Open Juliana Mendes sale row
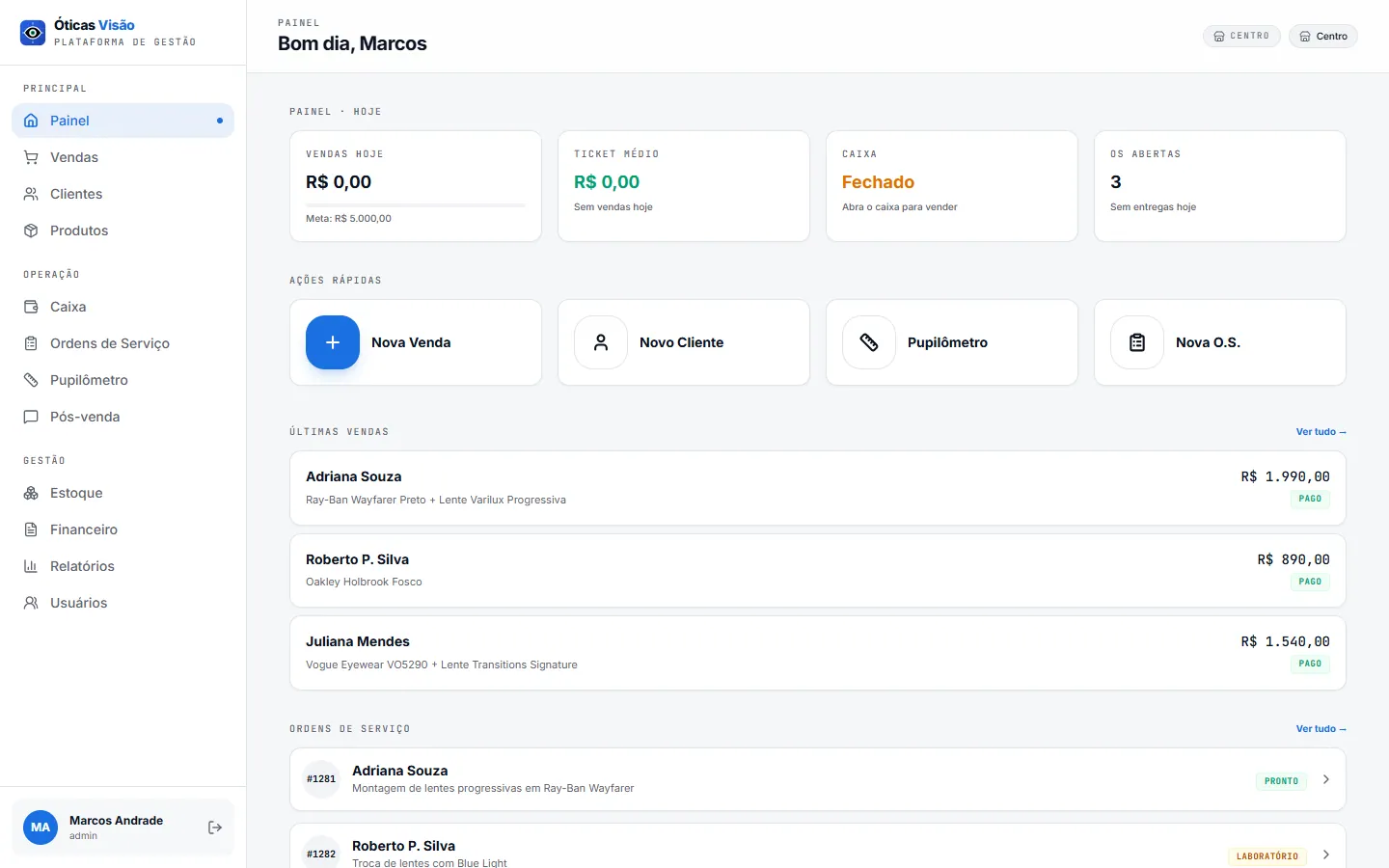Screen dimensions: 1389x868 818,653
